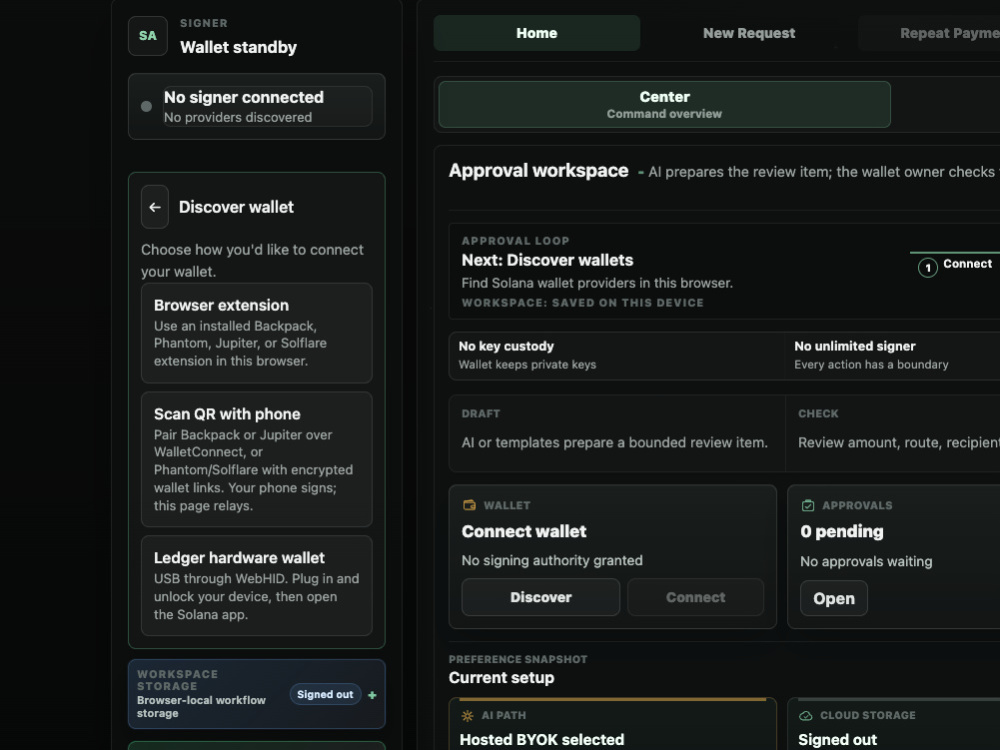Click the Cloud Storage Signed out card
Screen dimensions: 1000x750
[893, 724]
